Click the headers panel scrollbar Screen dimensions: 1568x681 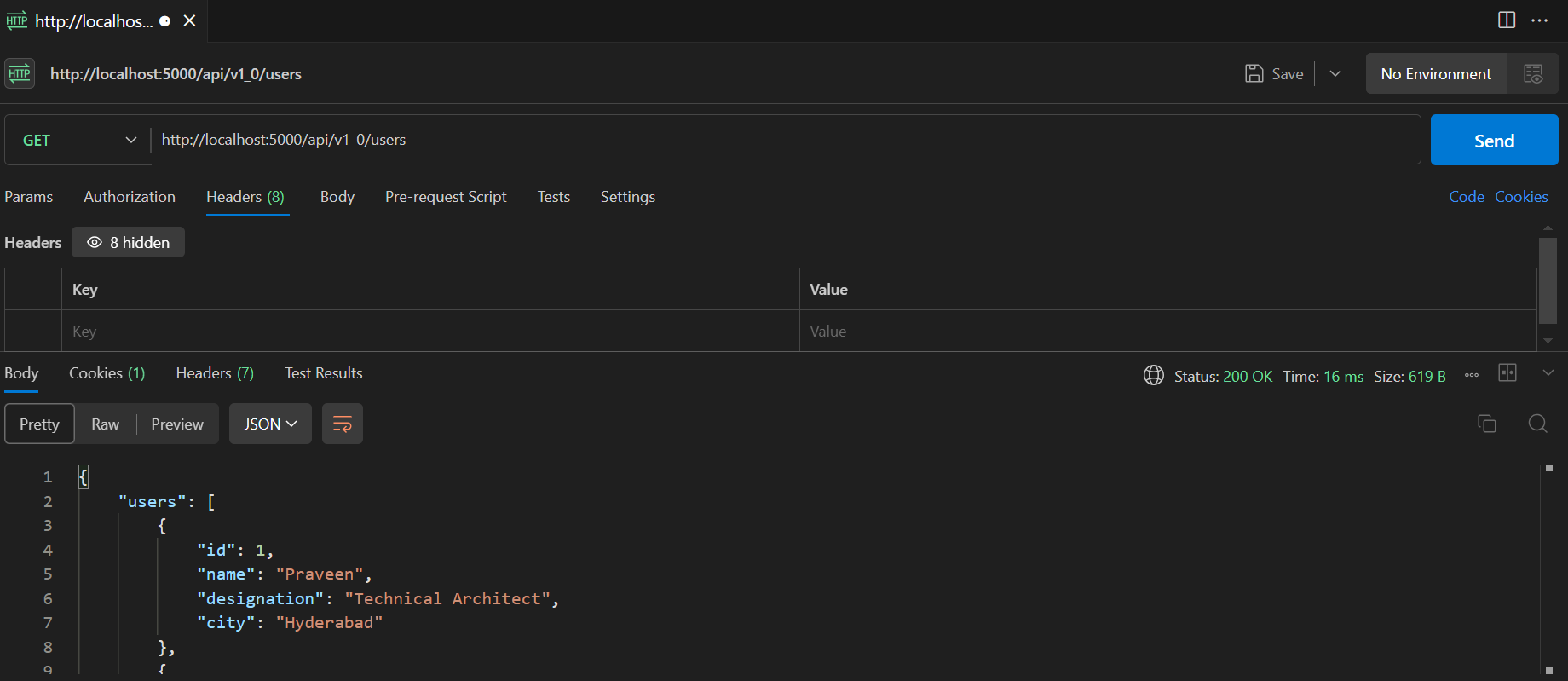[x=1548, y=280]
